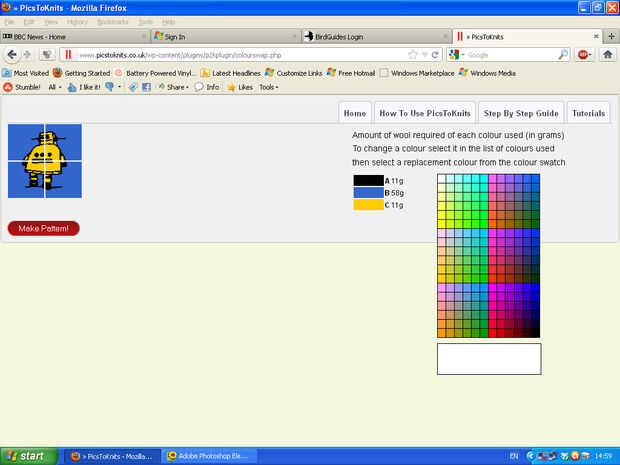
Task: Open the dropdown arrow beside thumbs-down
Action: point(119,87)
